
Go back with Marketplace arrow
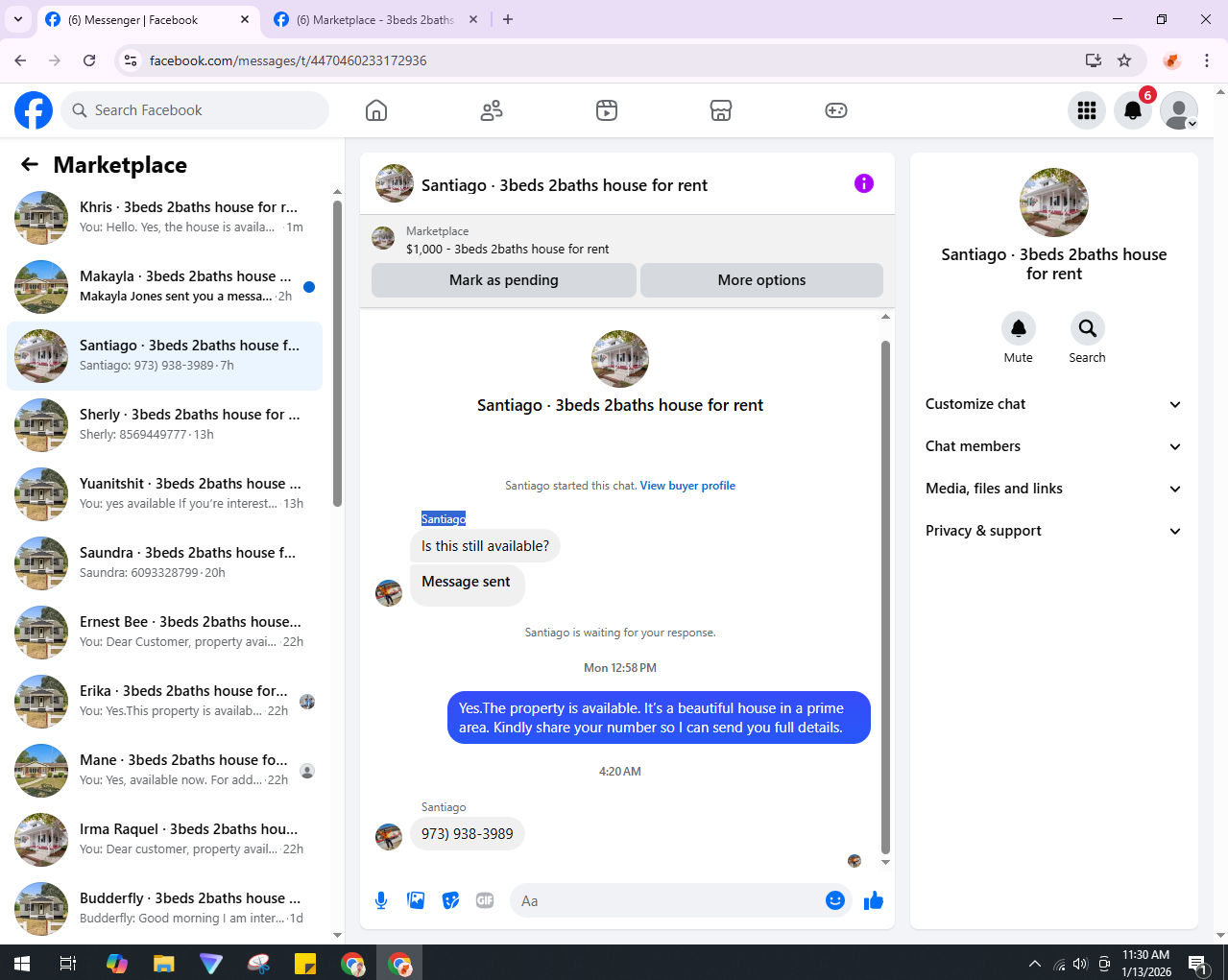(30, 165)
